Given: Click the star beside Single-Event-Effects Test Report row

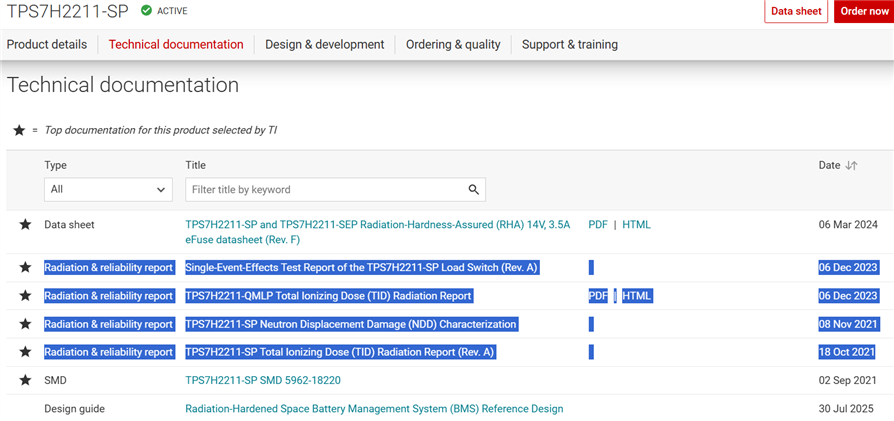Looking at the screenshot, I should coord(25,267).
